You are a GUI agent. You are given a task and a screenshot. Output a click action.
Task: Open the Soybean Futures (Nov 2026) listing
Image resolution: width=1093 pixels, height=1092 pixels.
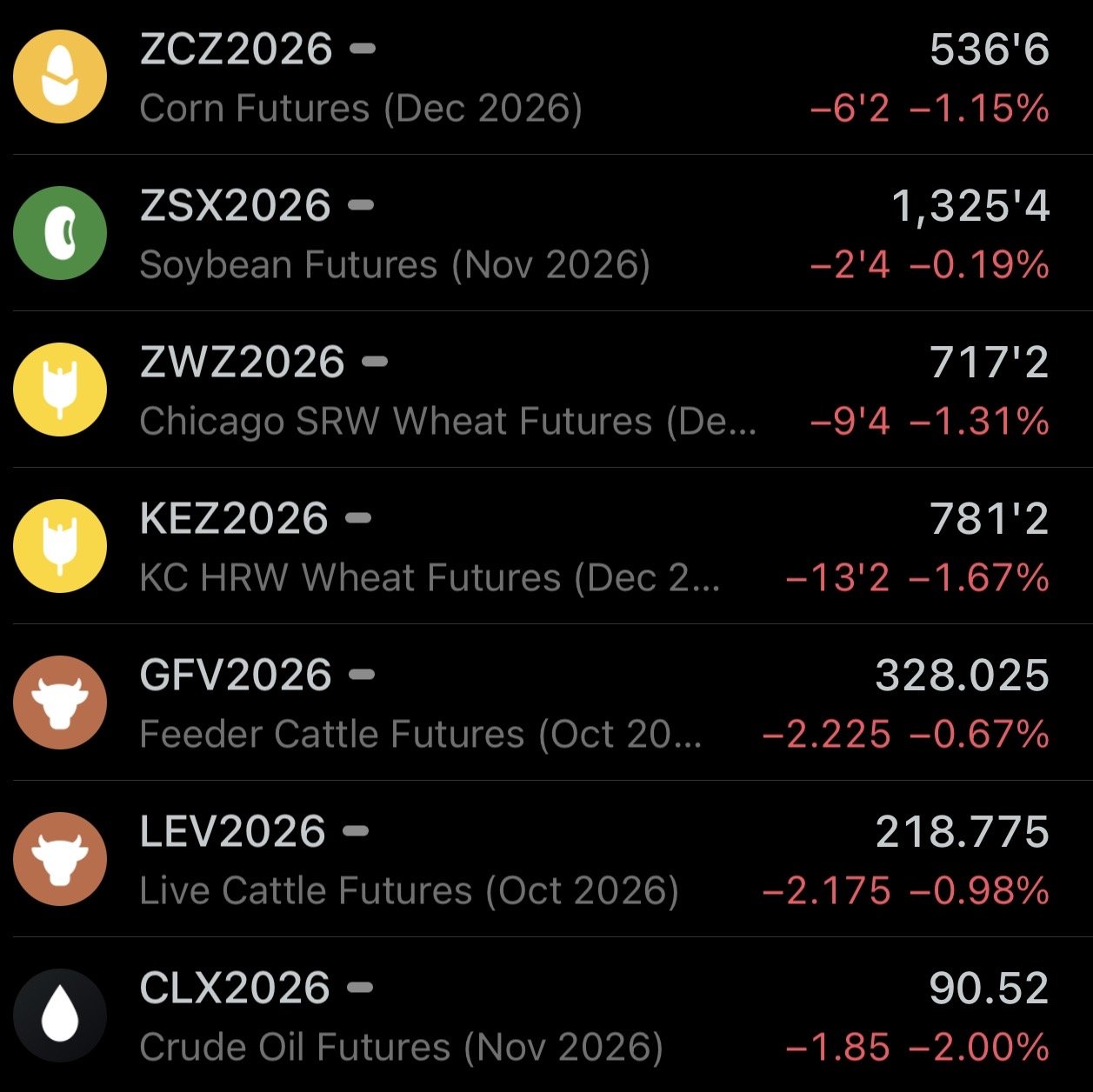click(546, 233)
